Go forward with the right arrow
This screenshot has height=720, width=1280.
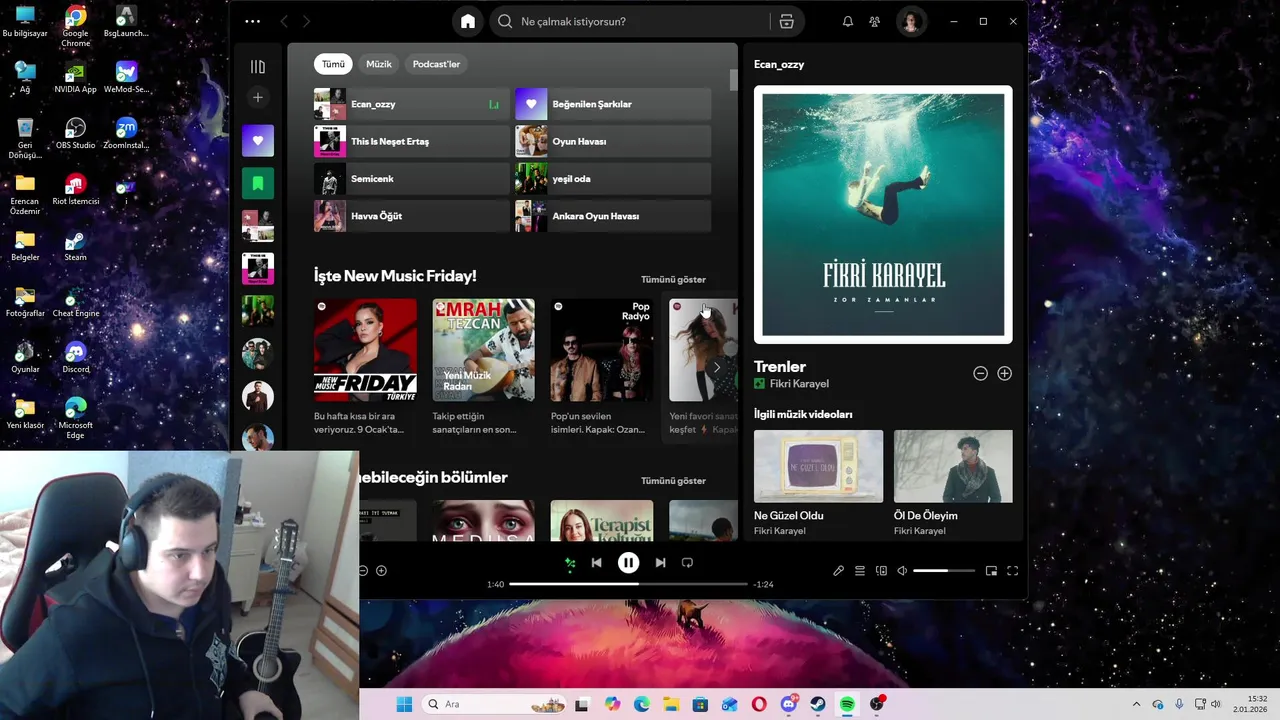306,21
